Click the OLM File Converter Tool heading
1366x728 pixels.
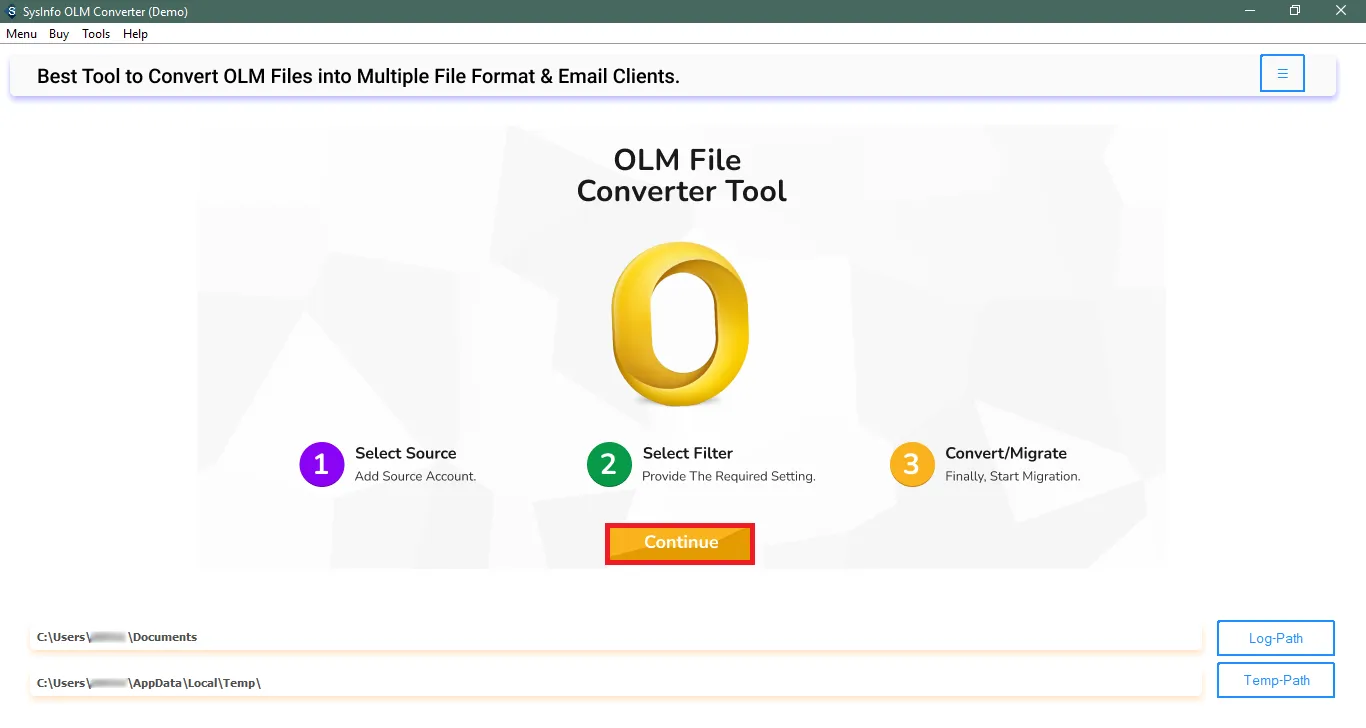point(681,175)
